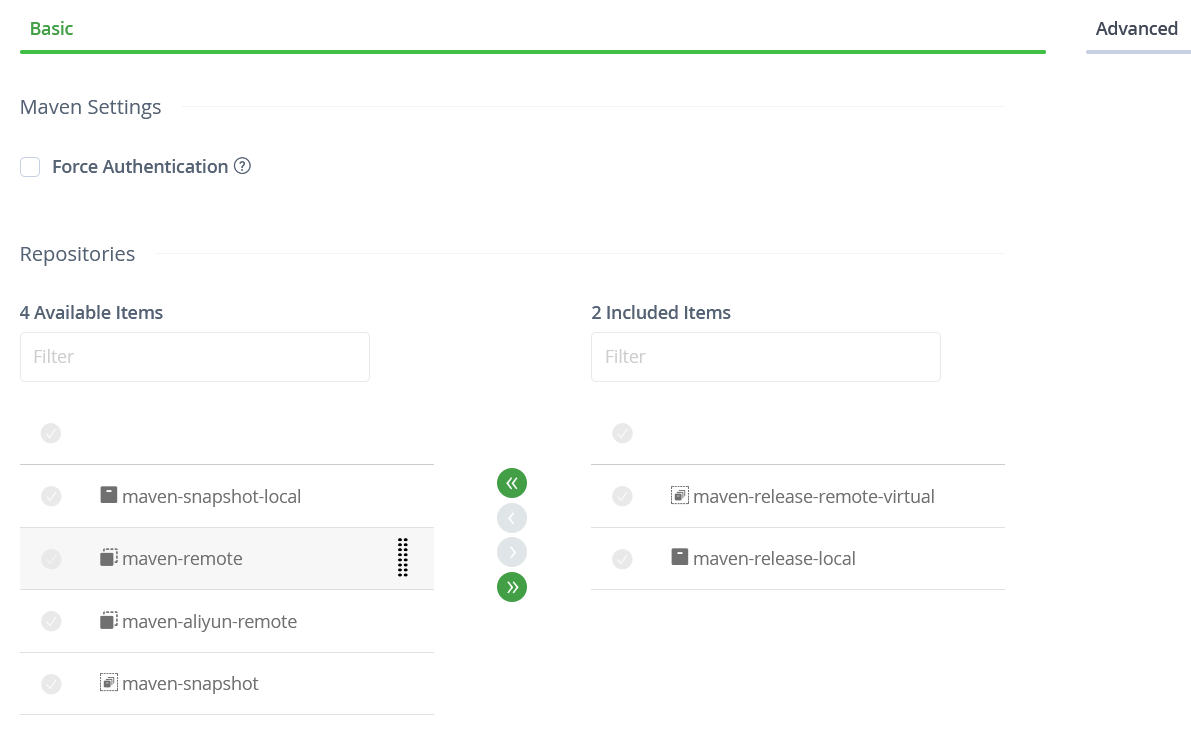
Task: Click the maven-aliyun-remote repository icon
Action: pos(109,621)
